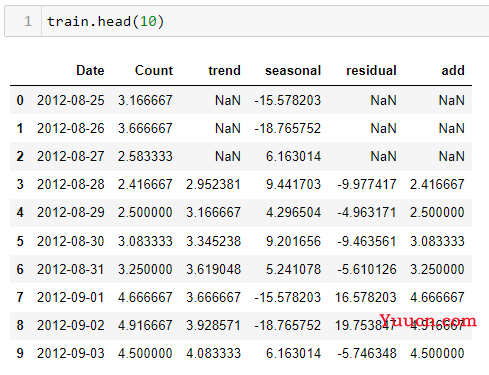Click add value 3.083333 in row 5
The image size is (489, 375).
(x=437, y=241)
